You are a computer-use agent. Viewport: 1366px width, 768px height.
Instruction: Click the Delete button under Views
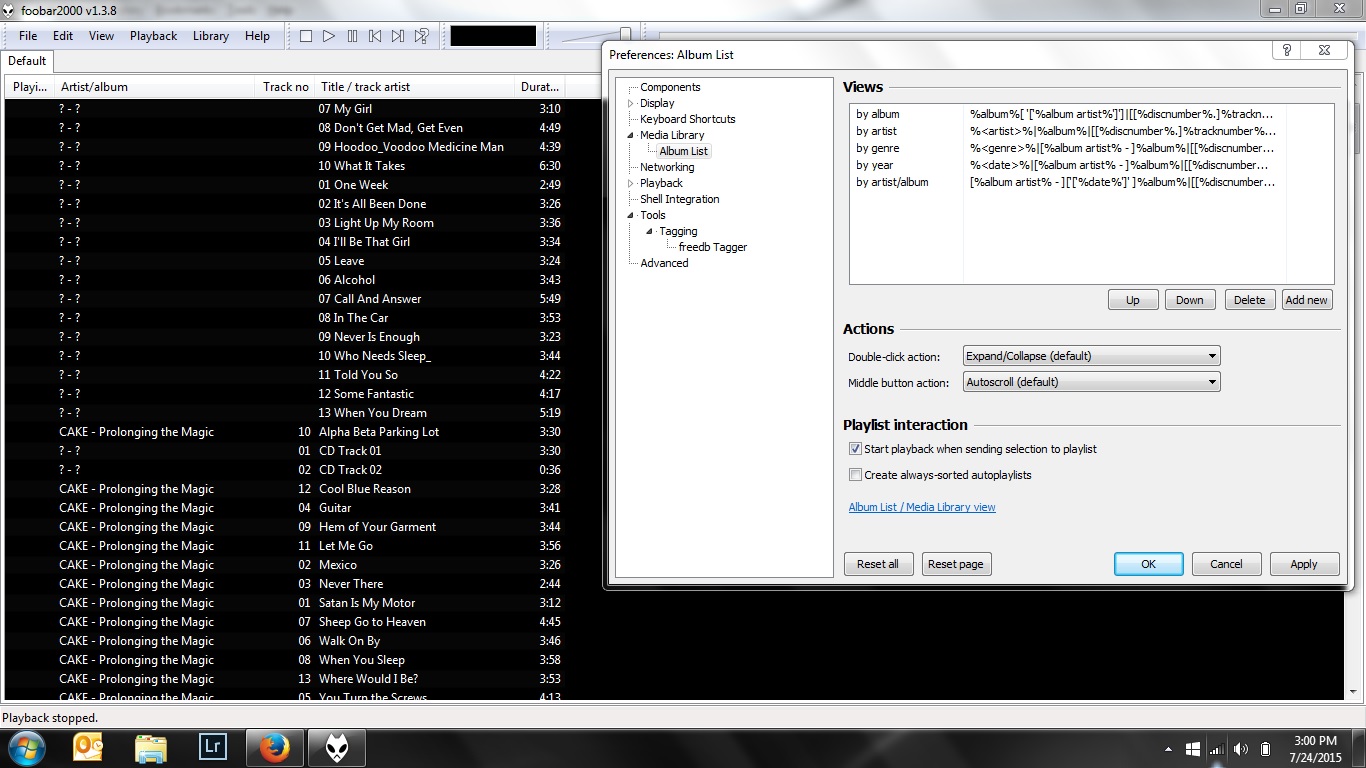1250,300
